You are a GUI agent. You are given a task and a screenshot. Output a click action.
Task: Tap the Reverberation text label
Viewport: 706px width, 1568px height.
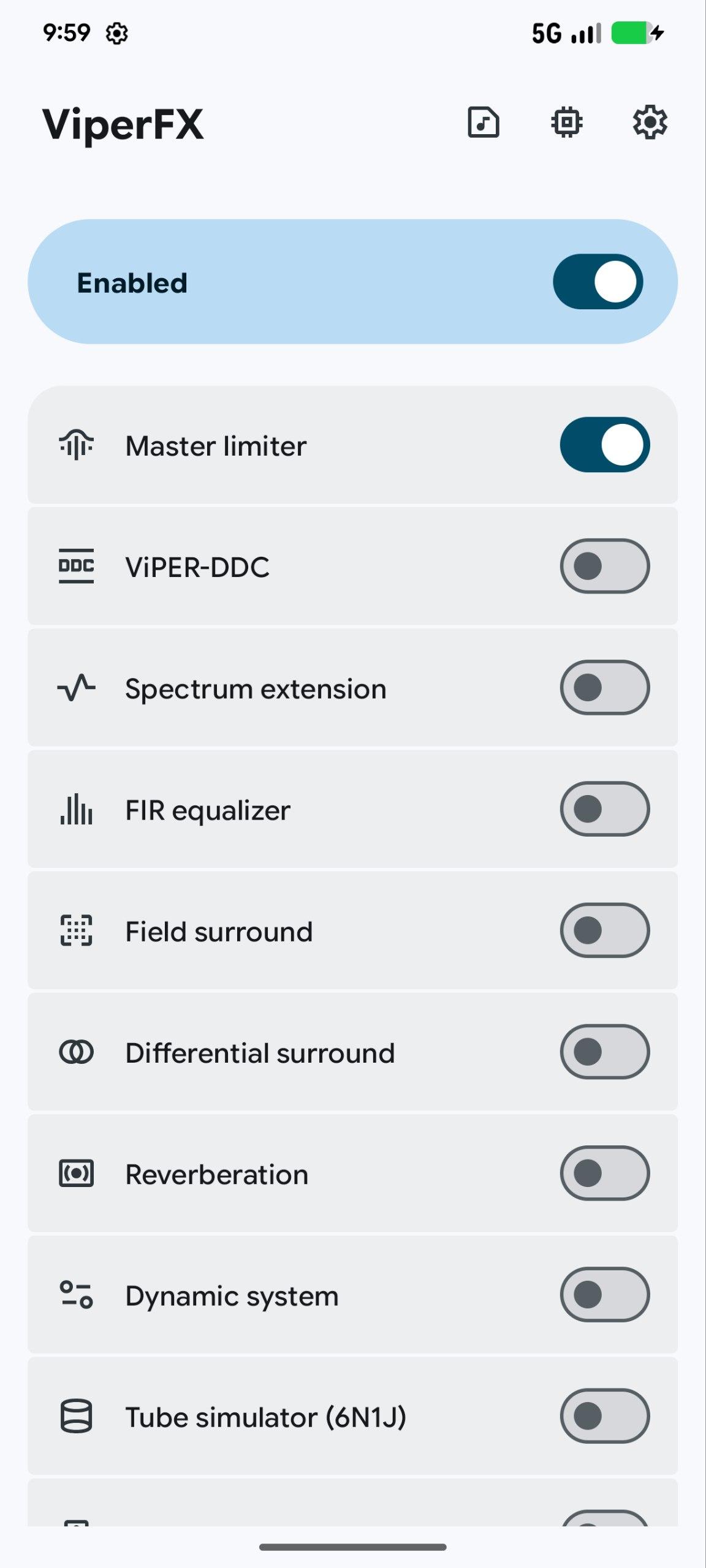click(216, 1174)
